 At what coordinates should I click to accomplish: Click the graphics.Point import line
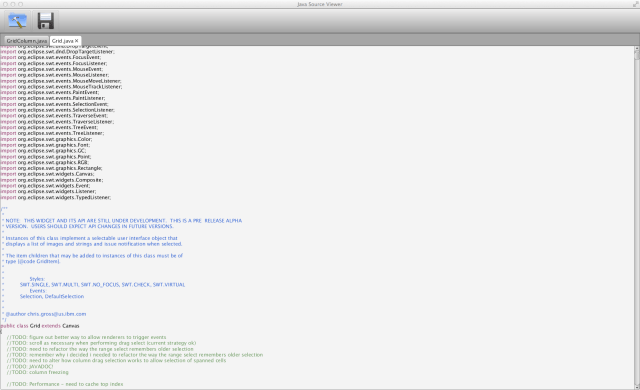click(x=46, y=157)
